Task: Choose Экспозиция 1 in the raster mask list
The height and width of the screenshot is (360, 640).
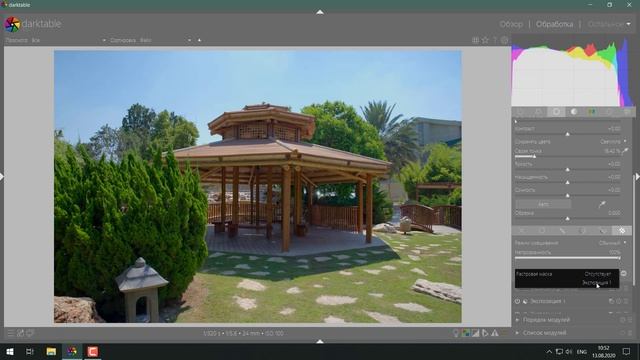Action: pos(596,282)
